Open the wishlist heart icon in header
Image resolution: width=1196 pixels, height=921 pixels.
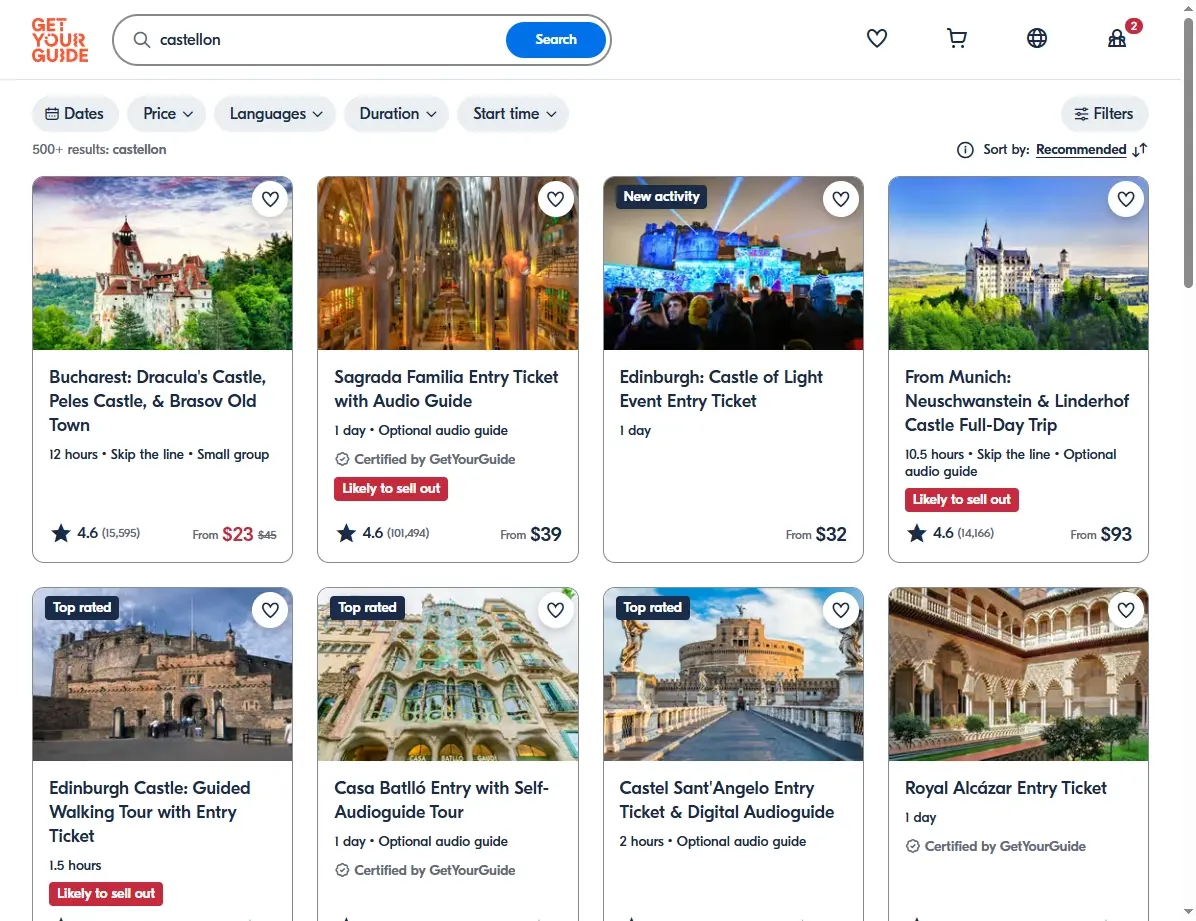point(876,38)
